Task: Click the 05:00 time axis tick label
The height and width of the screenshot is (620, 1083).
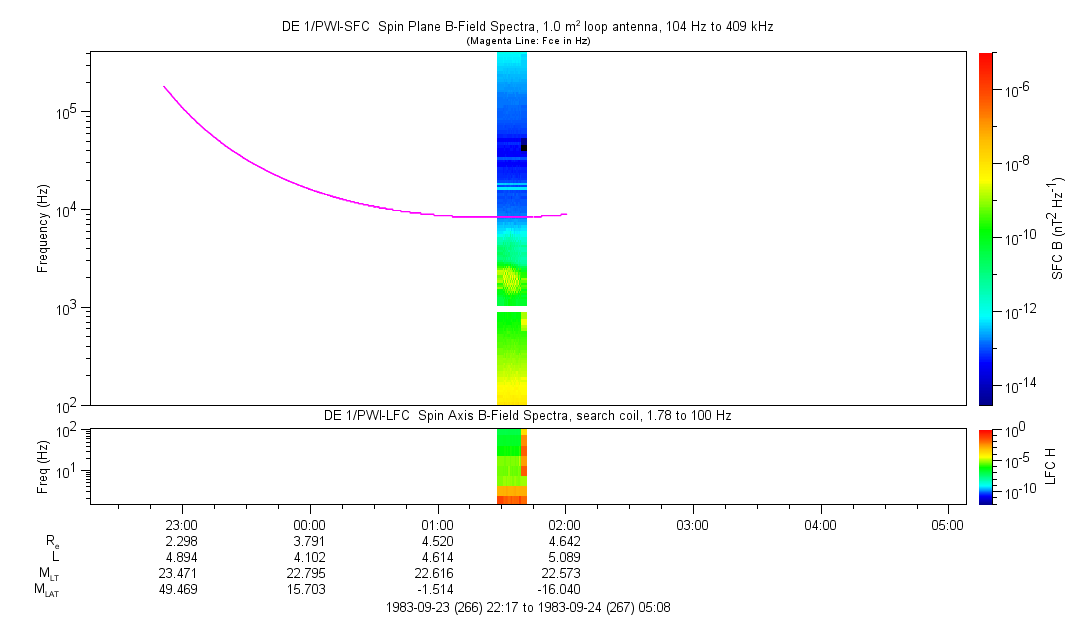Action: [947, 524]
